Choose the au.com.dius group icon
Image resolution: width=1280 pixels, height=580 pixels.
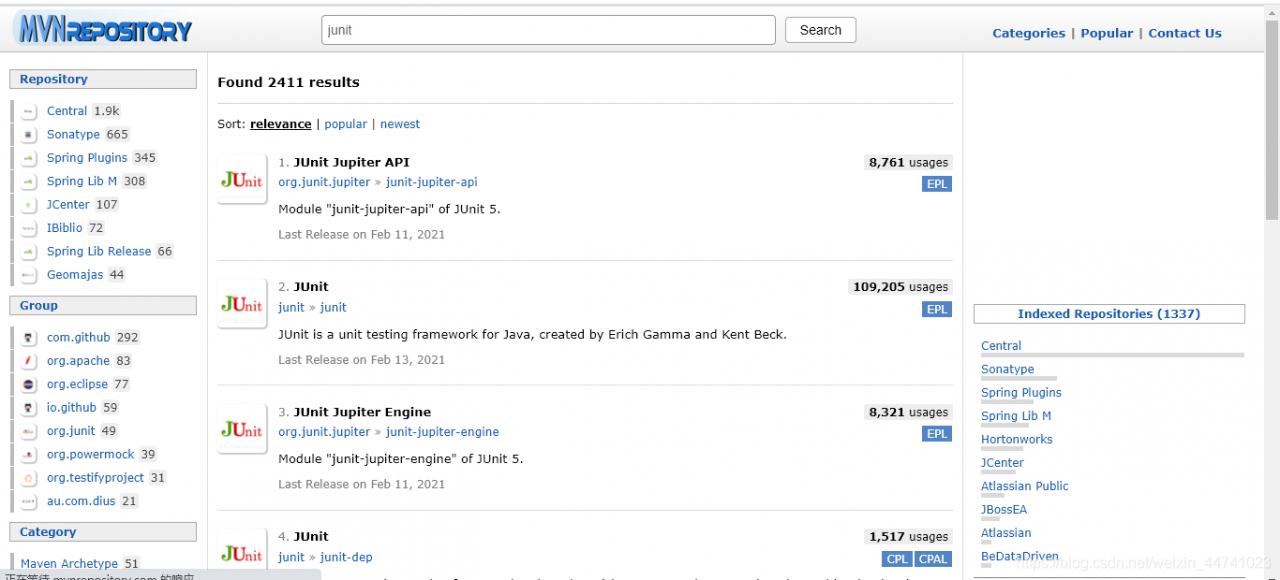pyautogui.click(x=29, y=501)
